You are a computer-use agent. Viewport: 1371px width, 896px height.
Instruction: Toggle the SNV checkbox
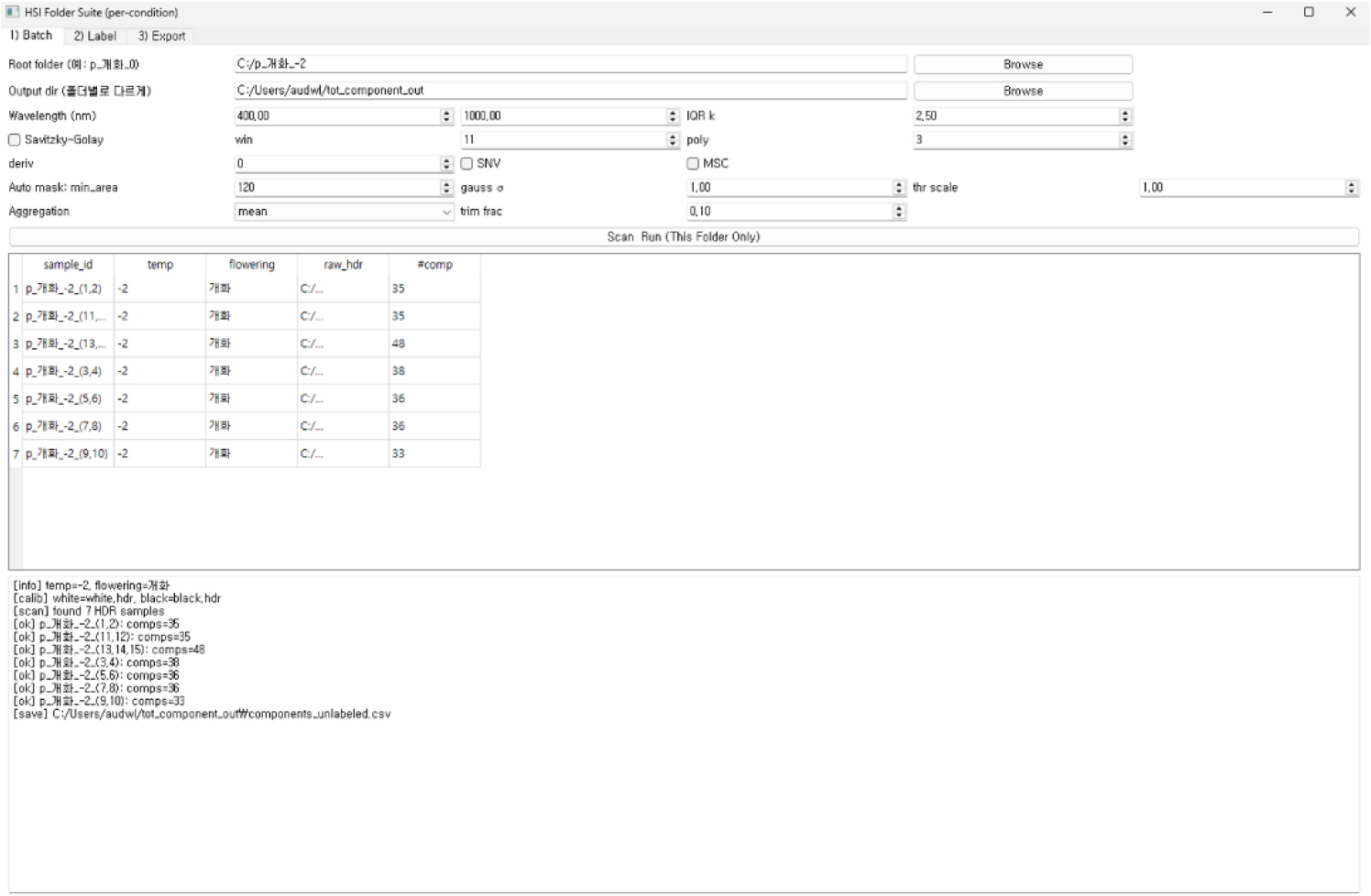tap(467, 164)
